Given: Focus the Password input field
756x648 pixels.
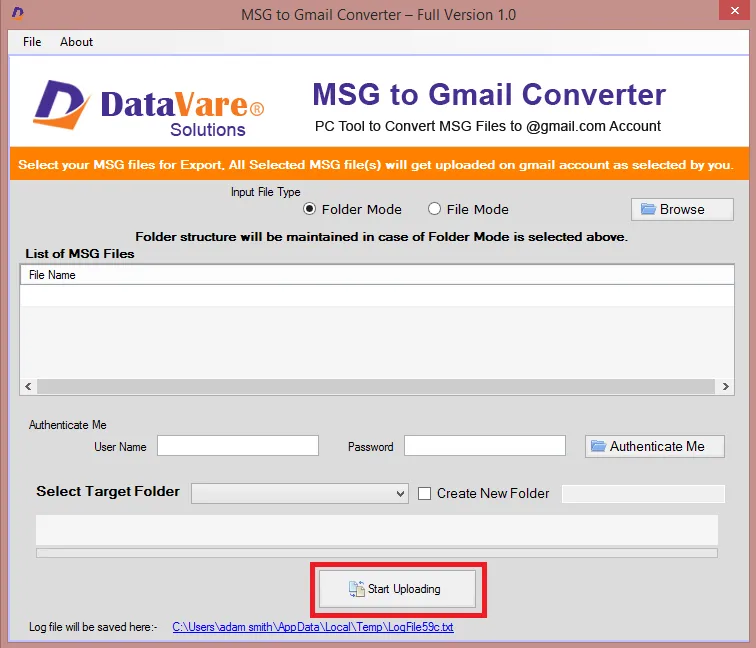Looking at the screenshot, I should pos(485,446).
